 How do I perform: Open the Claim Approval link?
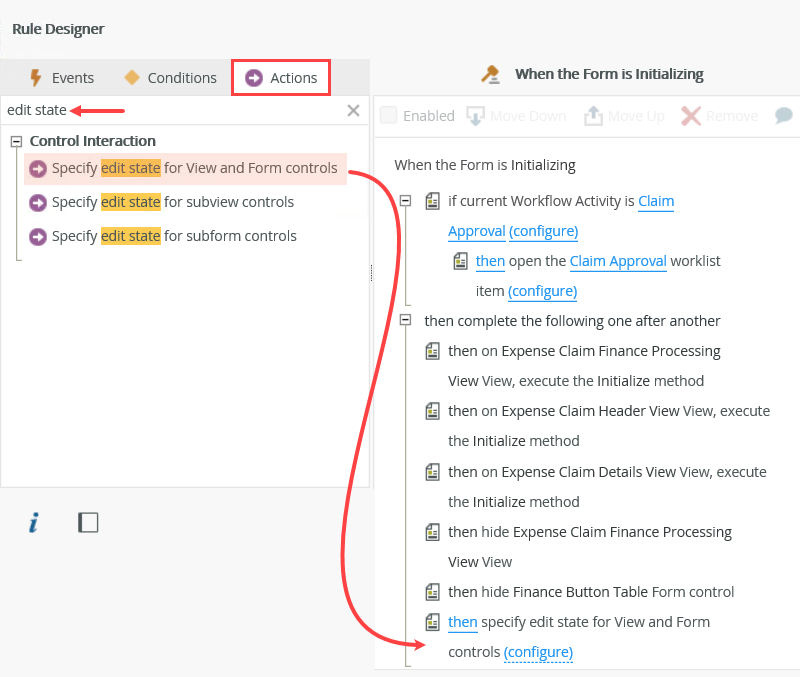point(656,200)
